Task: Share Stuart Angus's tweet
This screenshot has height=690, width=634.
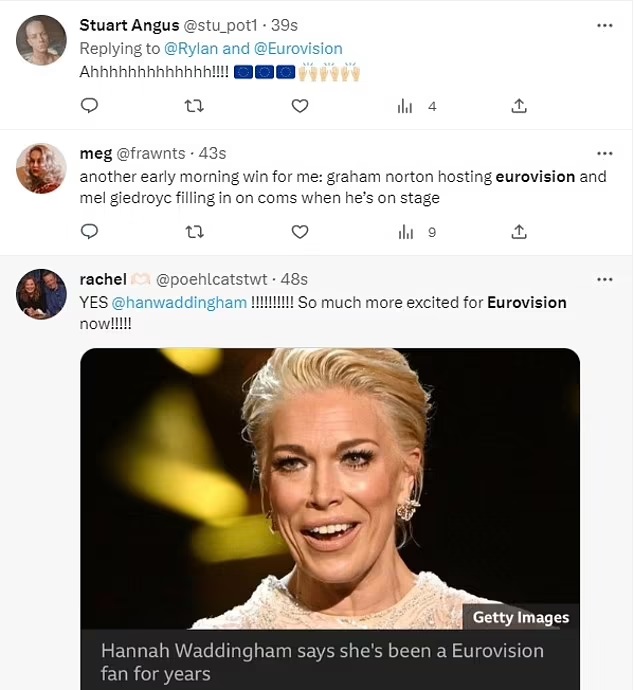Action: [519, 105]
